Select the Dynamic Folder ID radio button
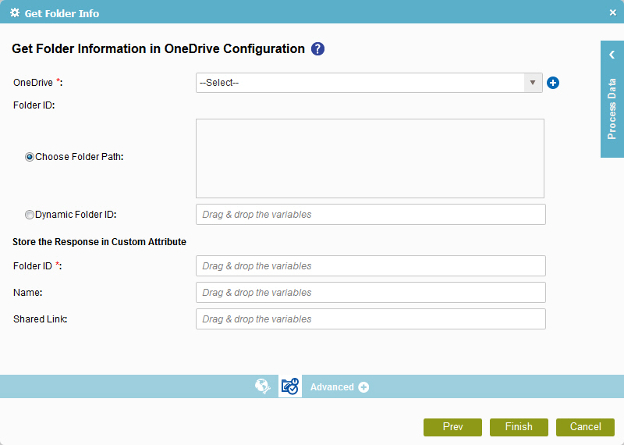624x445 pixels. pos(29,215)
